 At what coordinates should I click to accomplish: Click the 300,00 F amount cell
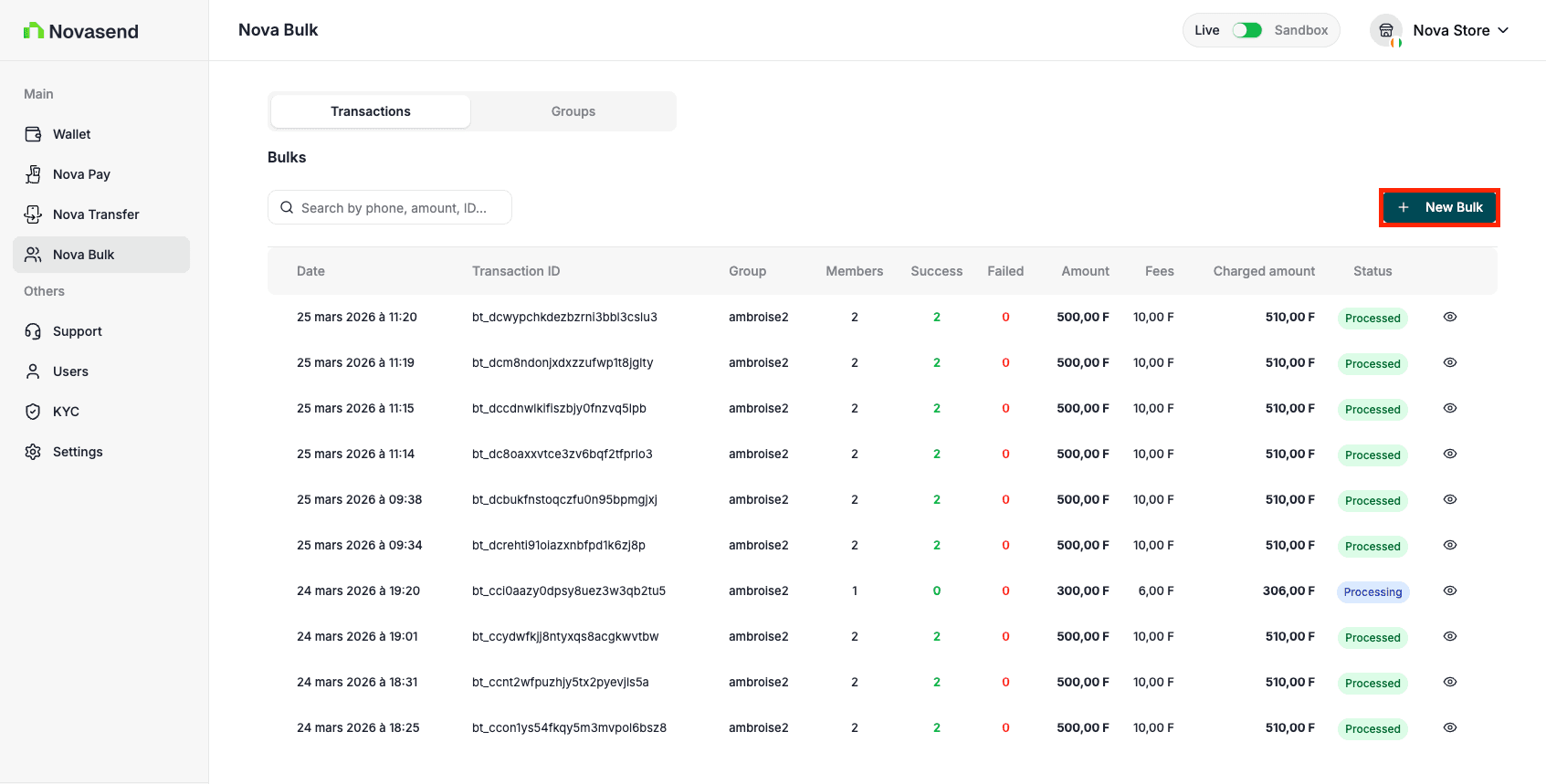[x=1083, y=591]
